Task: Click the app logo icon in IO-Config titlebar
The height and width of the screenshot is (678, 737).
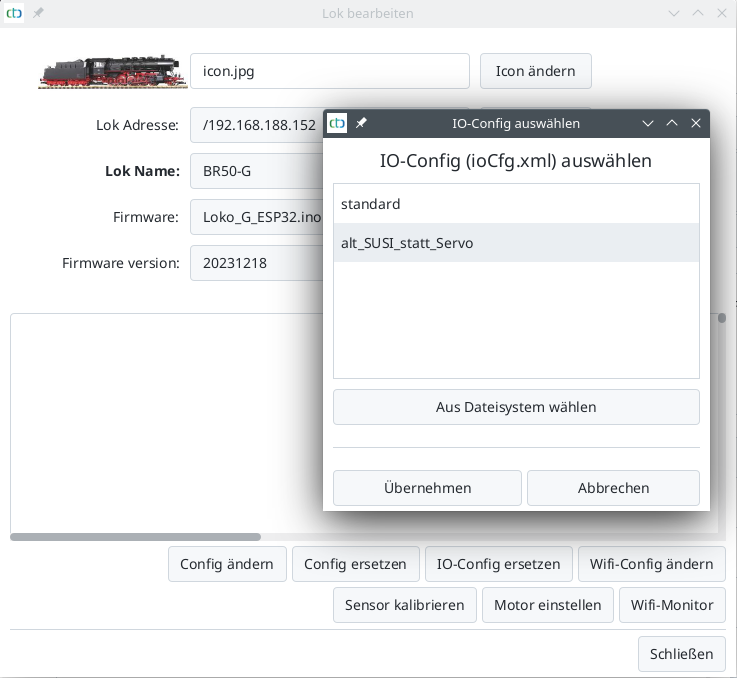Action: coord(338,123)
